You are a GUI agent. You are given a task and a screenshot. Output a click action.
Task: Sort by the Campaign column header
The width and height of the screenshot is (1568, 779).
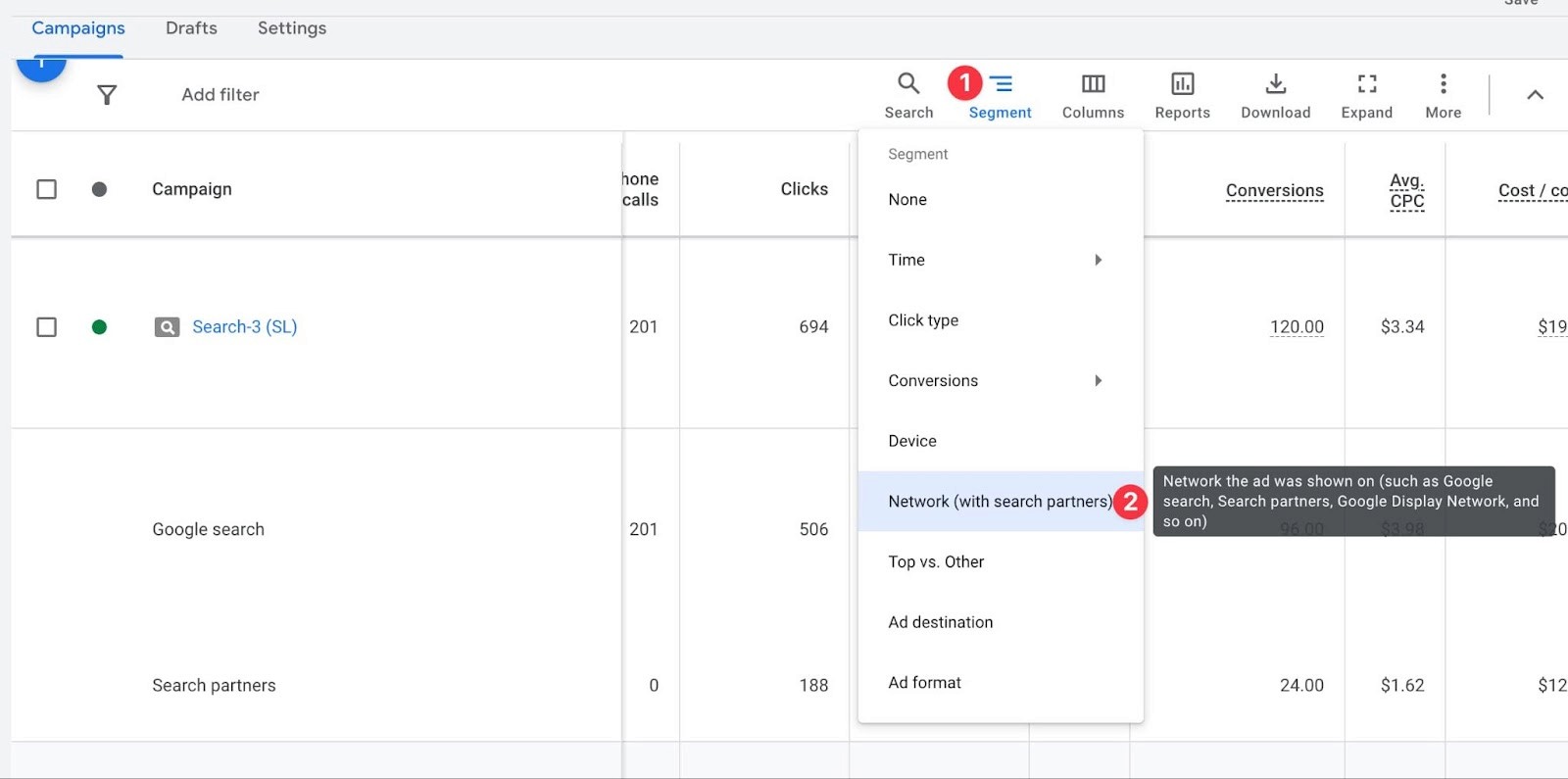(192, 189)
